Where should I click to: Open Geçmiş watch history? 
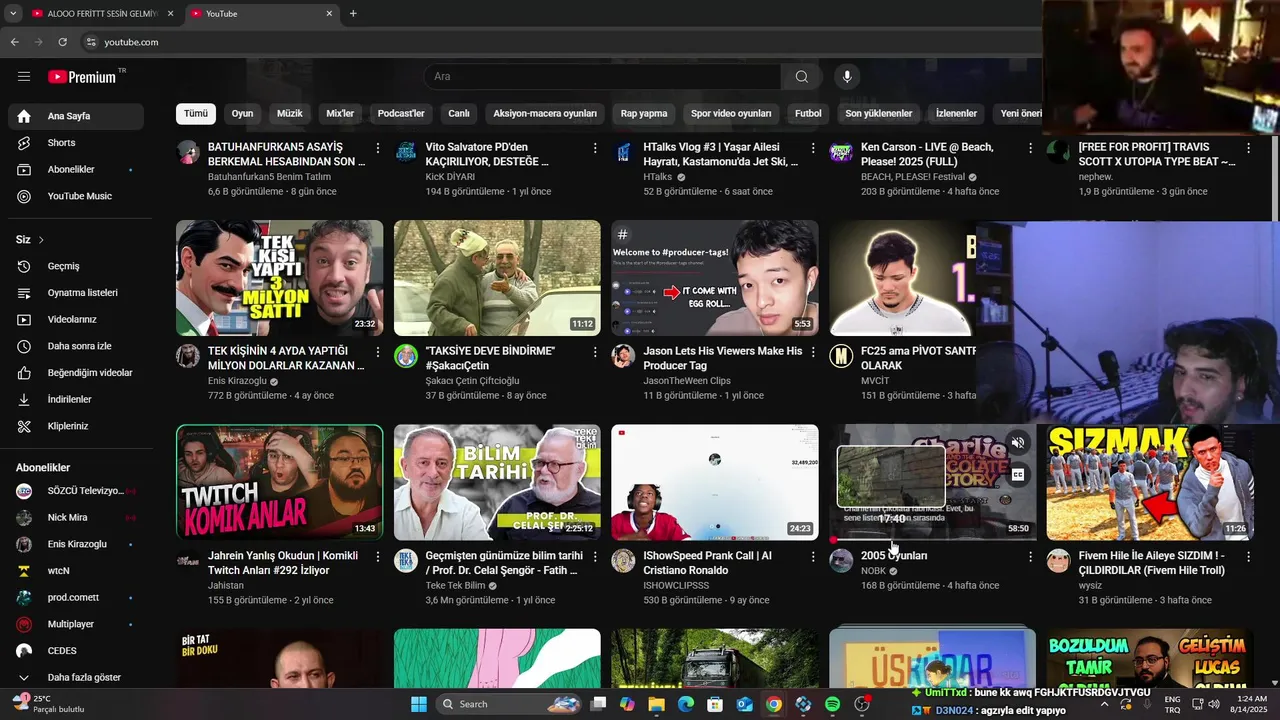76,266
